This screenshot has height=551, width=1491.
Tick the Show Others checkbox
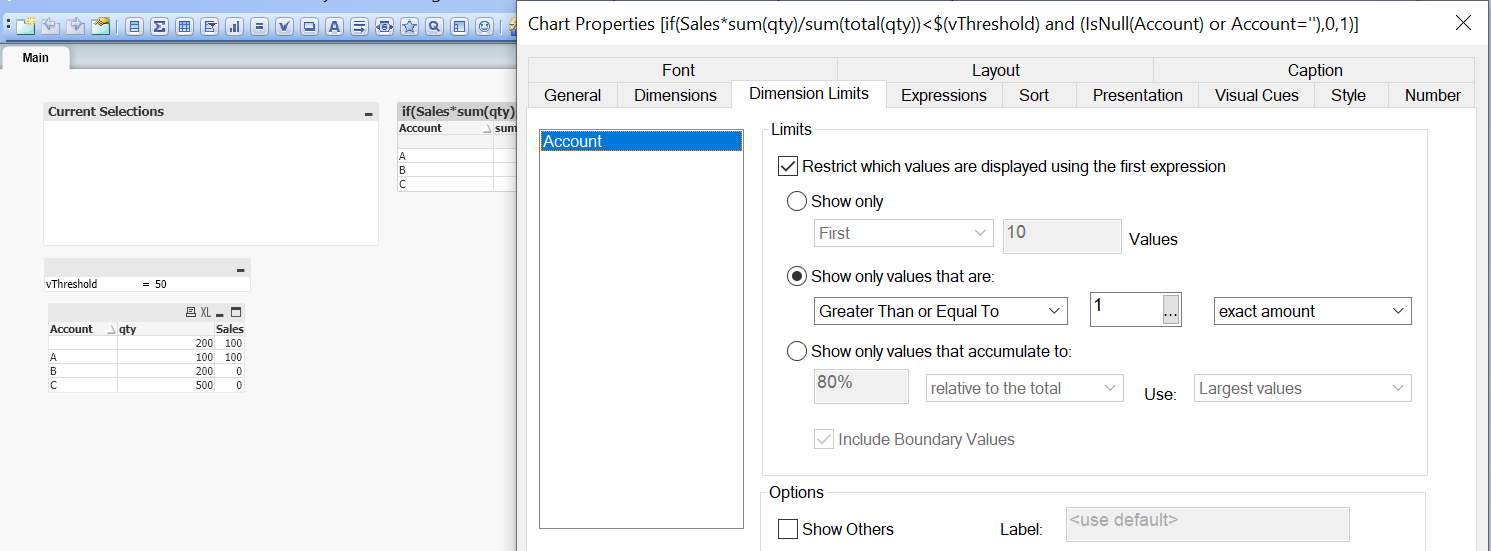tap(788, 529)
